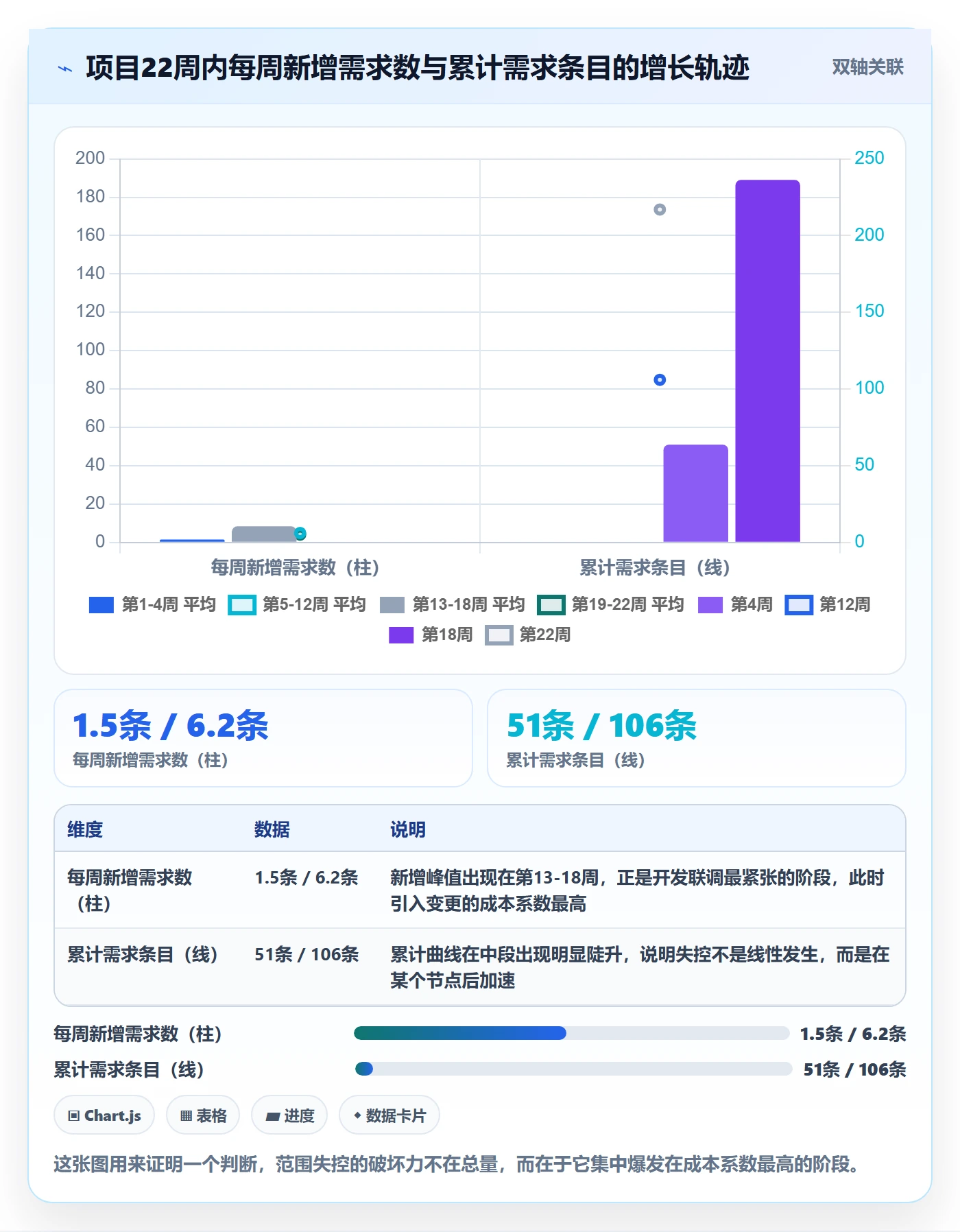Click the 1.5条 / 6.2条 stat card
This screenshot has width=960, height=1232.
tap(263, 738)
